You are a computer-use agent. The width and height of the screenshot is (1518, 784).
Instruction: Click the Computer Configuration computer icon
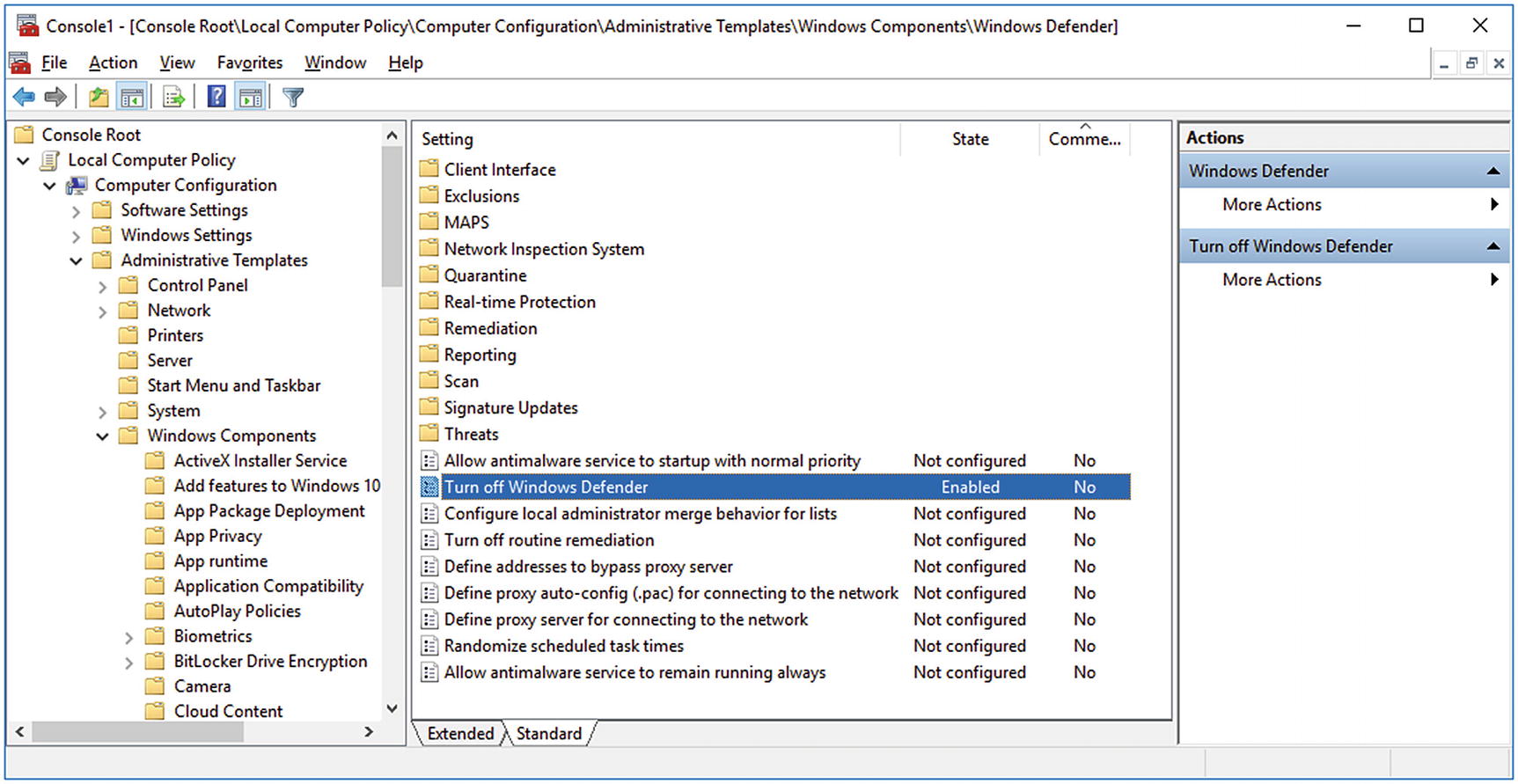(77, 185)
